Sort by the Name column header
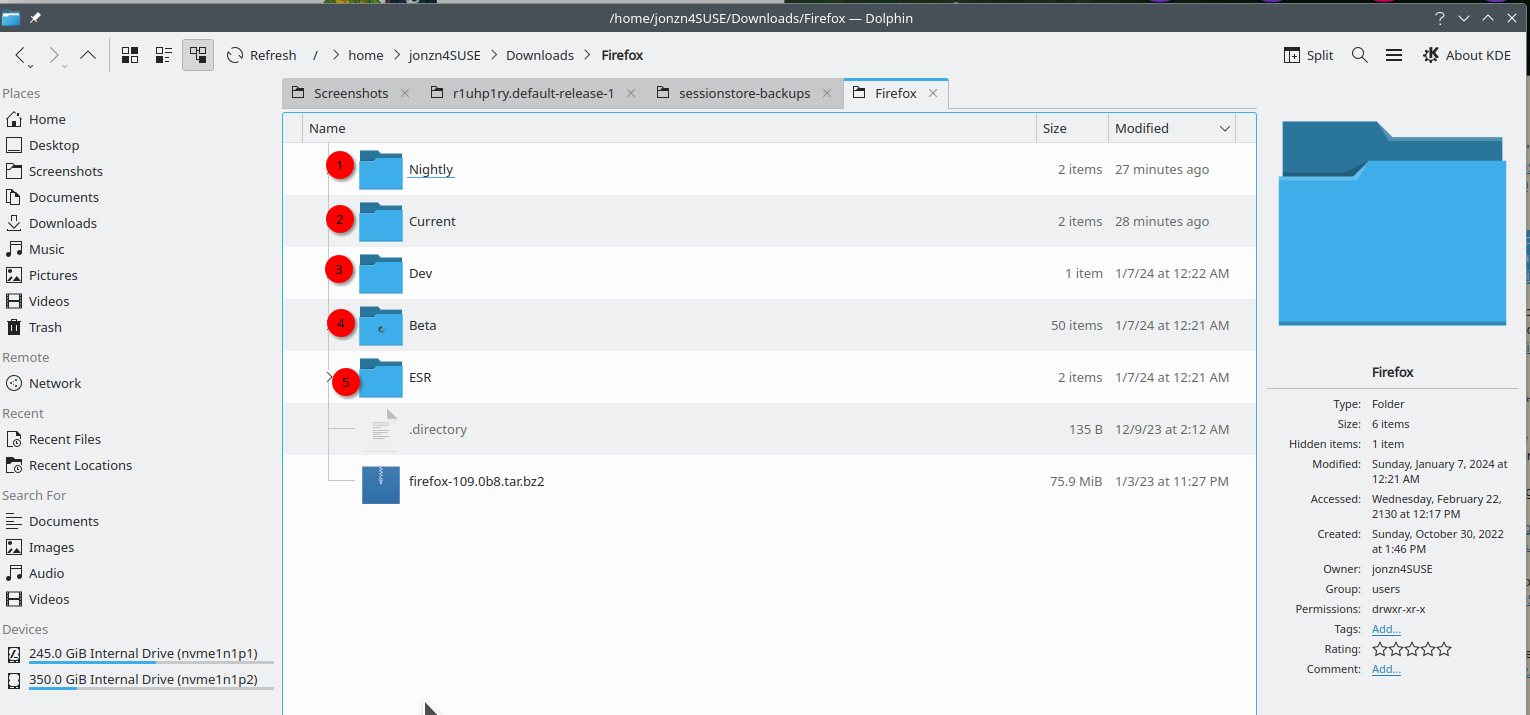 pyautogui.click(x=669, y=128)
